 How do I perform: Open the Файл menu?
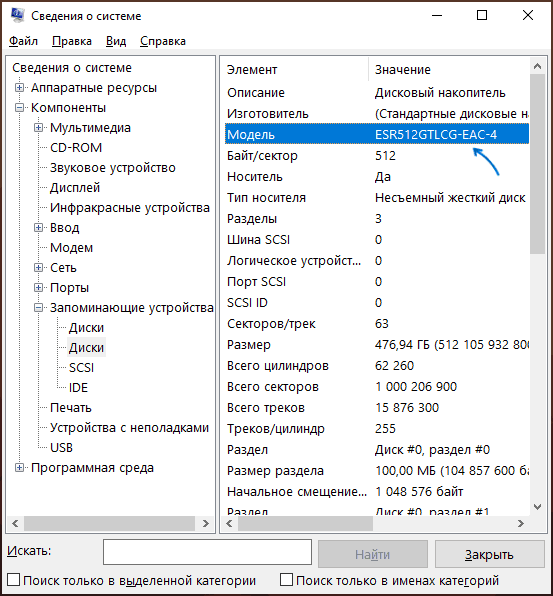[x=23, y=41]
